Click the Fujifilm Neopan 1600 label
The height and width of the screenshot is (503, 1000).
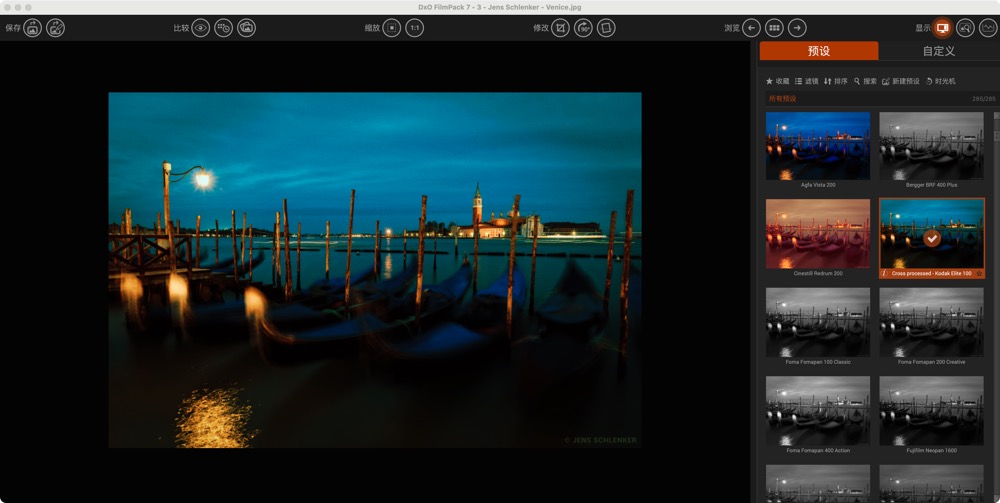coord(931,450)
